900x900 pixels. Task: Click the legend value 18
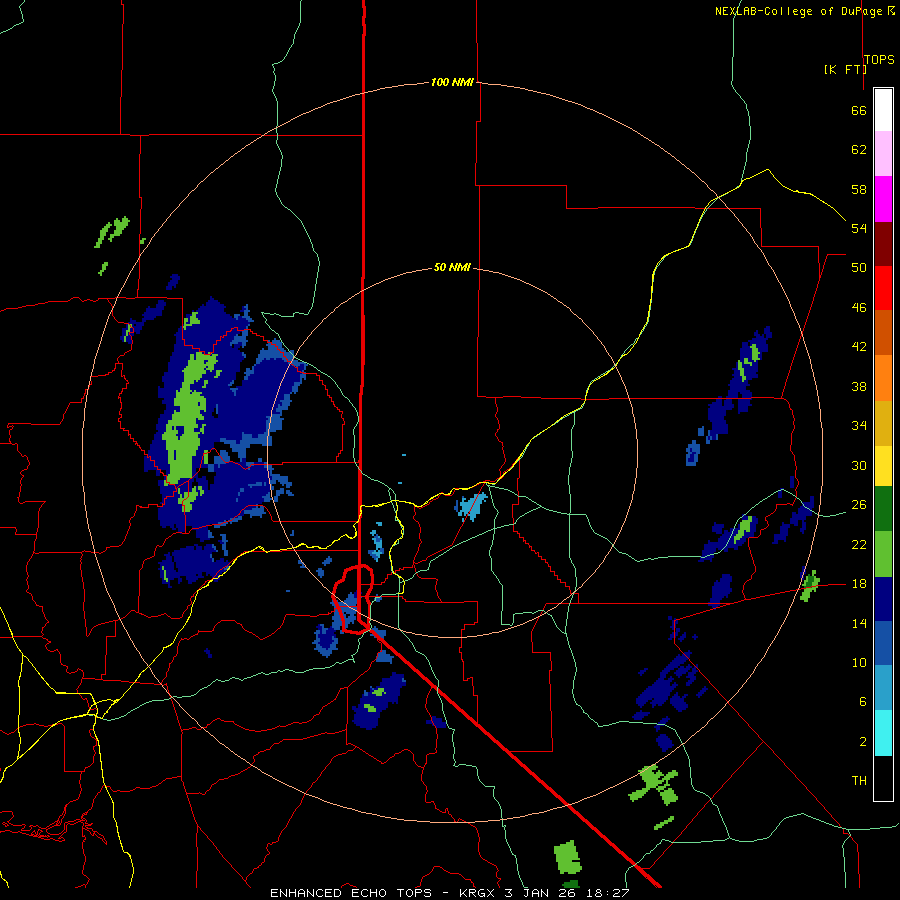[x=859, y=584]
